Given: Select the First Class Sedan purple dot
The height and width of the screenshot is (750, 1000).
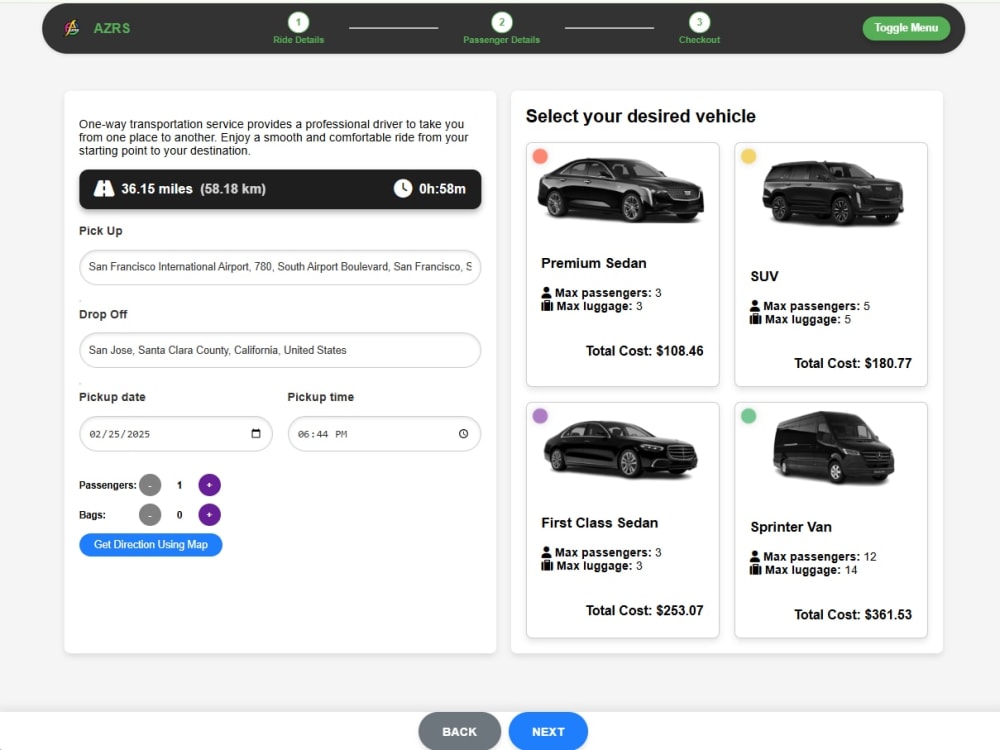Looking at the screenshot, I should tap(540, 416).
